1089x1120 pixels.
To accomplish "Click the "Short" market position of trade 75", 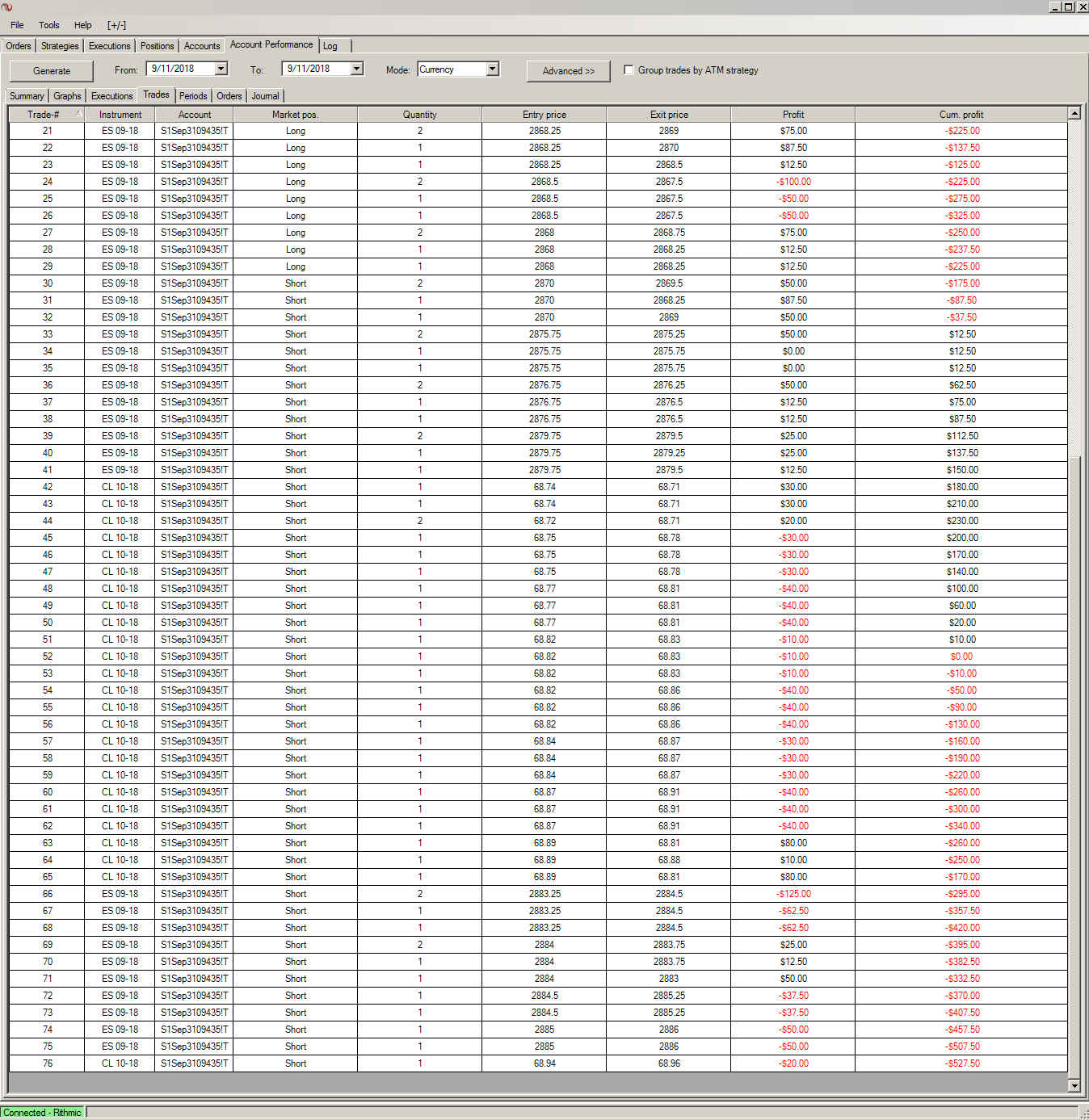I will tap(296, 1047).
